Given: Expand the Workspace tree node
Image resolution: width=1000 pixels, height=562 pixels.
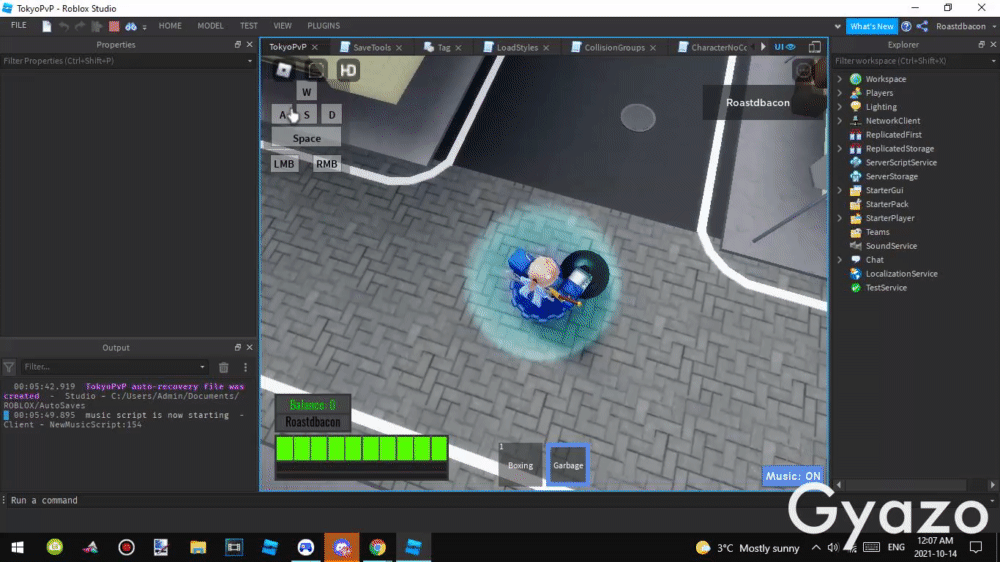Looking at the screenshot, I should click(x=840, y=79).
